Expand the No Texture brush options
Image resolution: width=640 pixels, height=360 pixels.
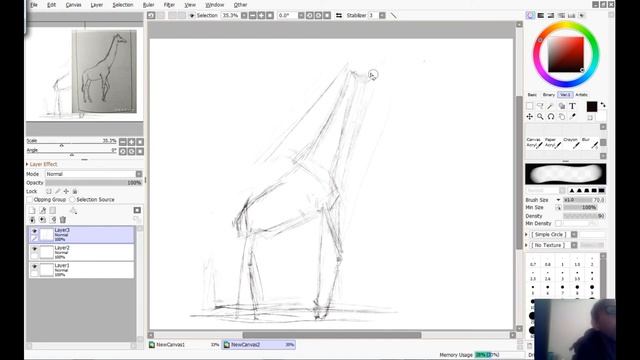(x=527, y=245)
